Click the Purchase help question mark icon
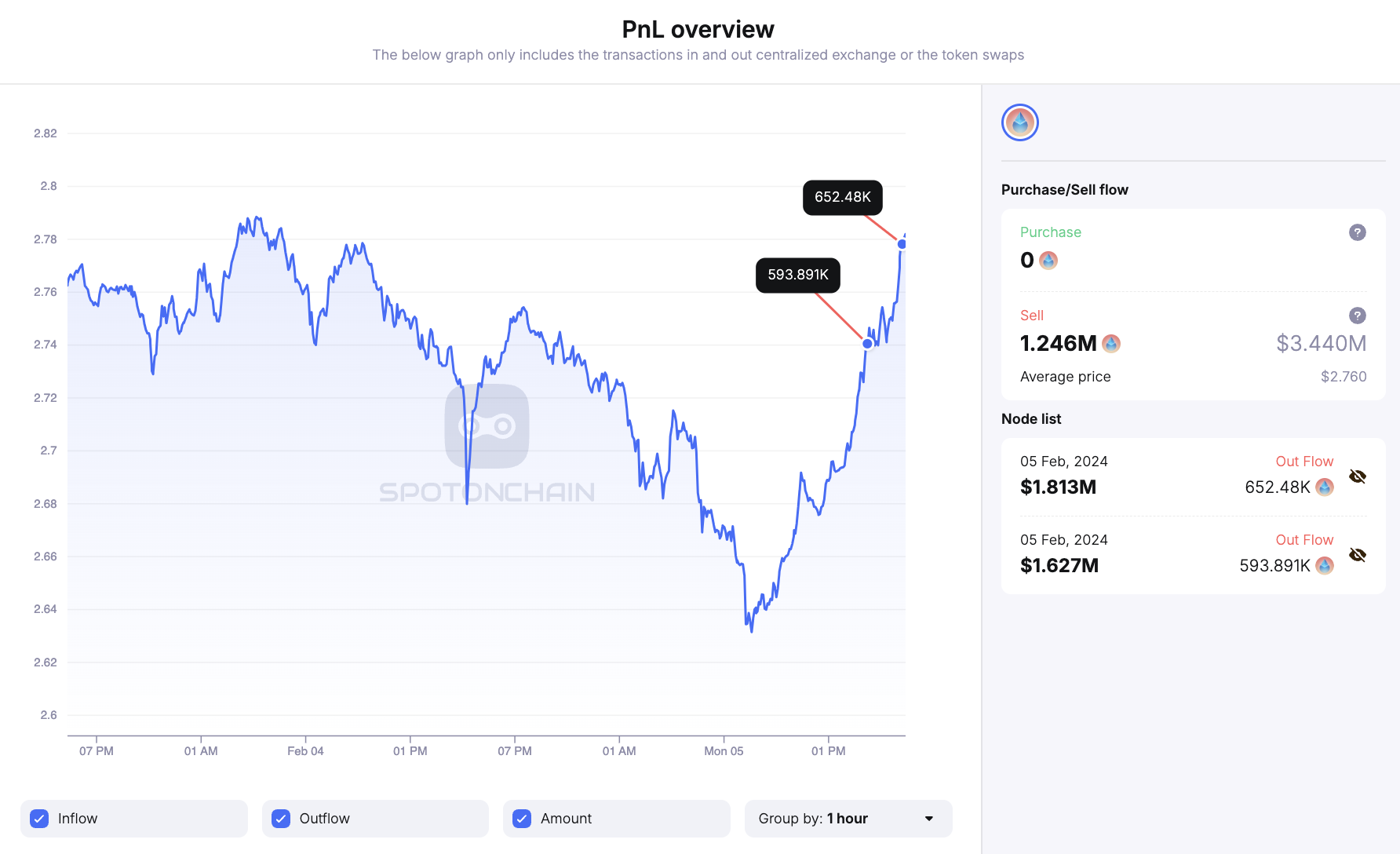This screenshot has height=854, width=1400. pos(1357,232)
